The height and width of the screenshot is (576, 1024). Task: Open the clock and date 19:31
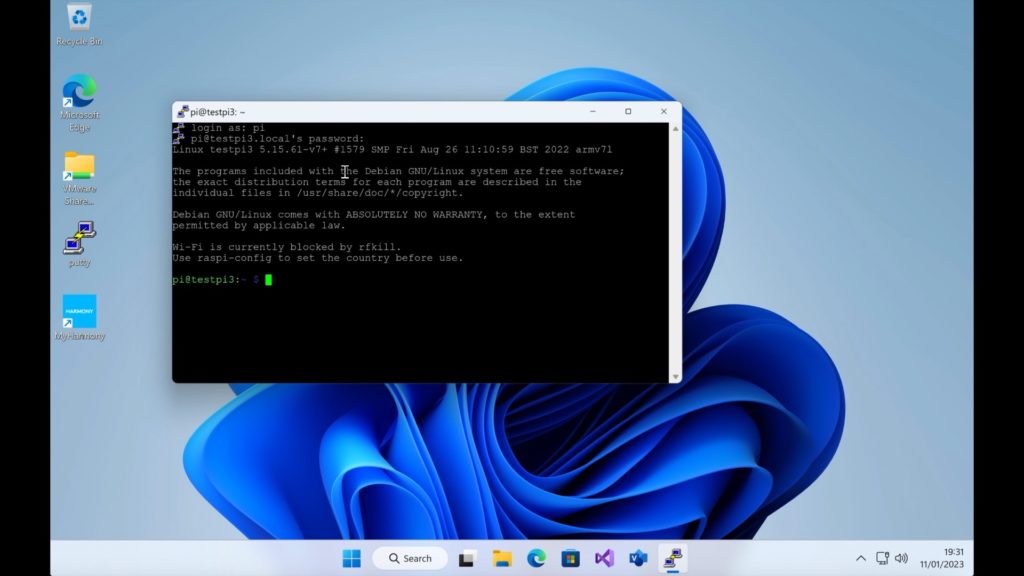[942, 558]
